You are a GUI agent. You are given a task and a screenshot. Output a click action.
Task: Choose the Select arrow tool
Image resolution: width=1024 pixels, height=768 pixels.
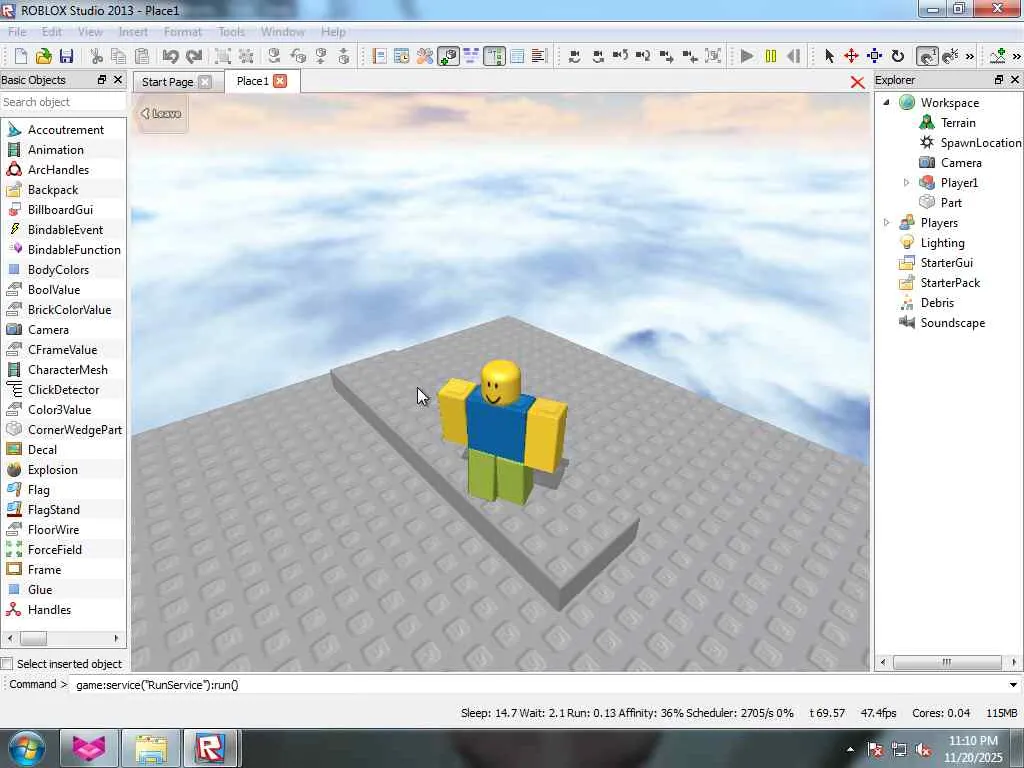(x=829, y=56)
